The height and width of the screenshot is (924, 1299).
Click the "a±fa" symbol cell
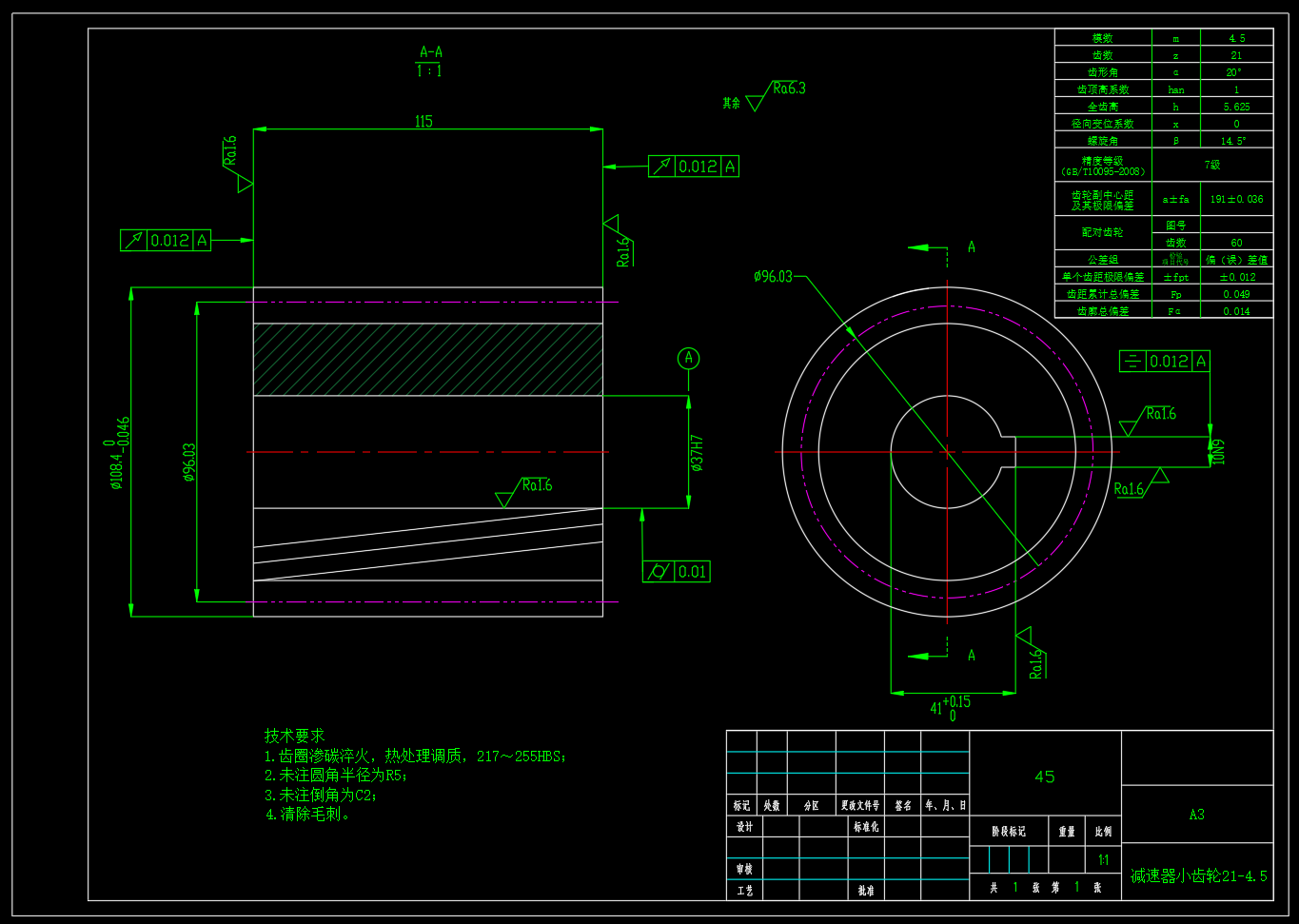[1176, 199]
